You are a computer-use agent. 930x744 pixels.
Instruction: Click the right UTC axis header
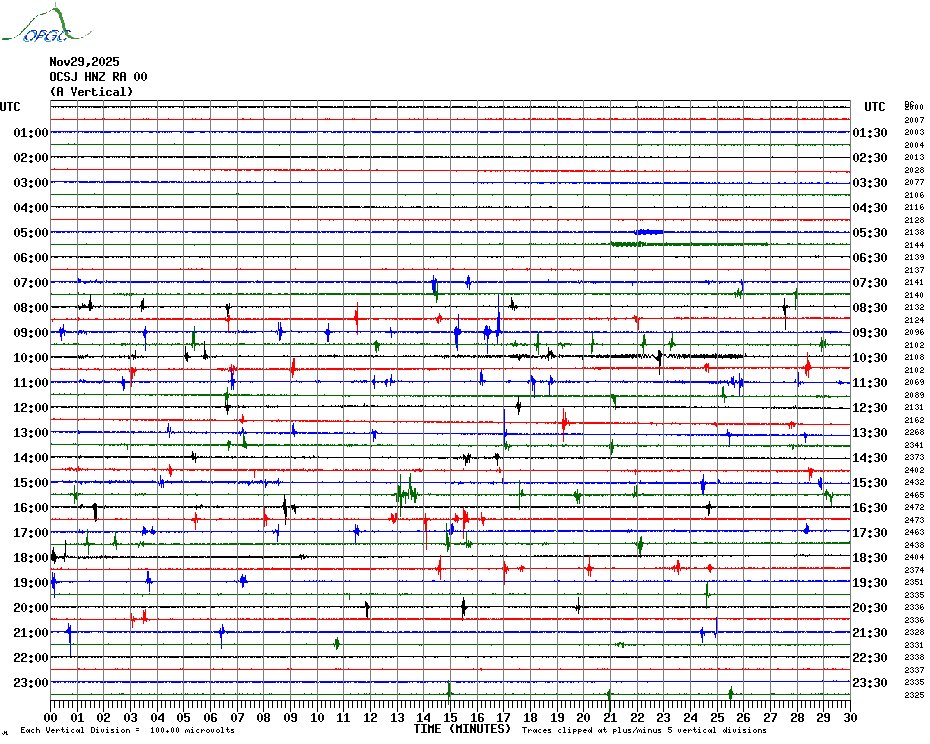[x=874, y=107]
